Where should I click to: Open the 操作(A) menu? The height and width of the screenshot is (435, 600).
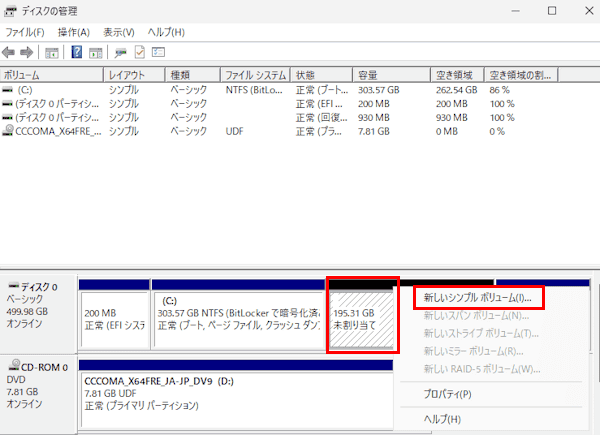click(73, 32)
